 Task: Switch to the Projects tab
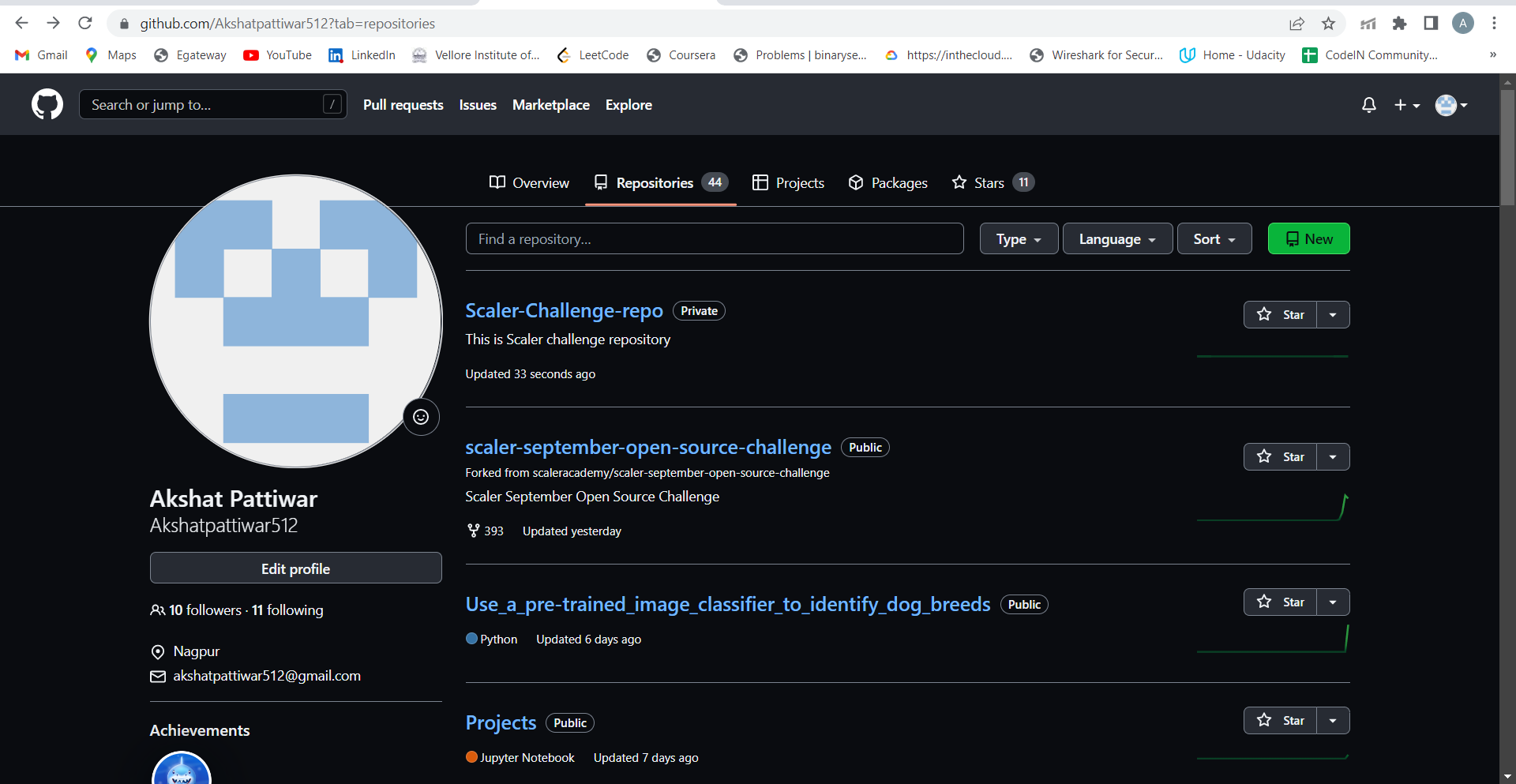coord(788,182)
